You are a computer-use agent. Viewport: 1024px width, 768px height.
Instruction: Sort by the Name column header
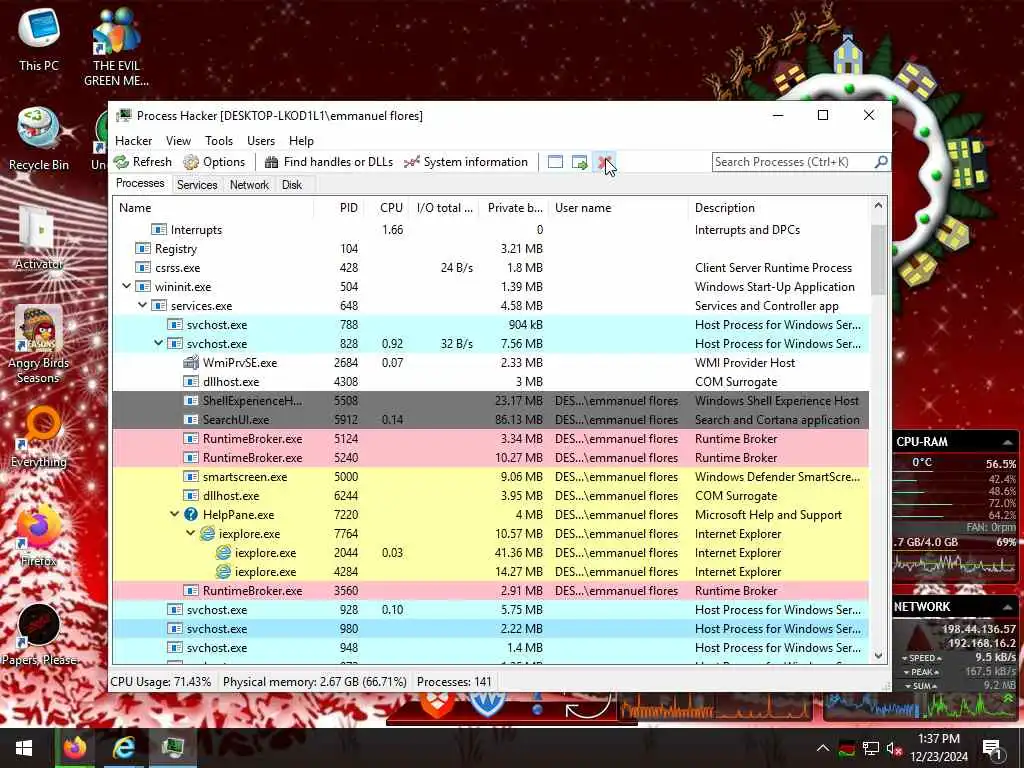pos(213,208)
